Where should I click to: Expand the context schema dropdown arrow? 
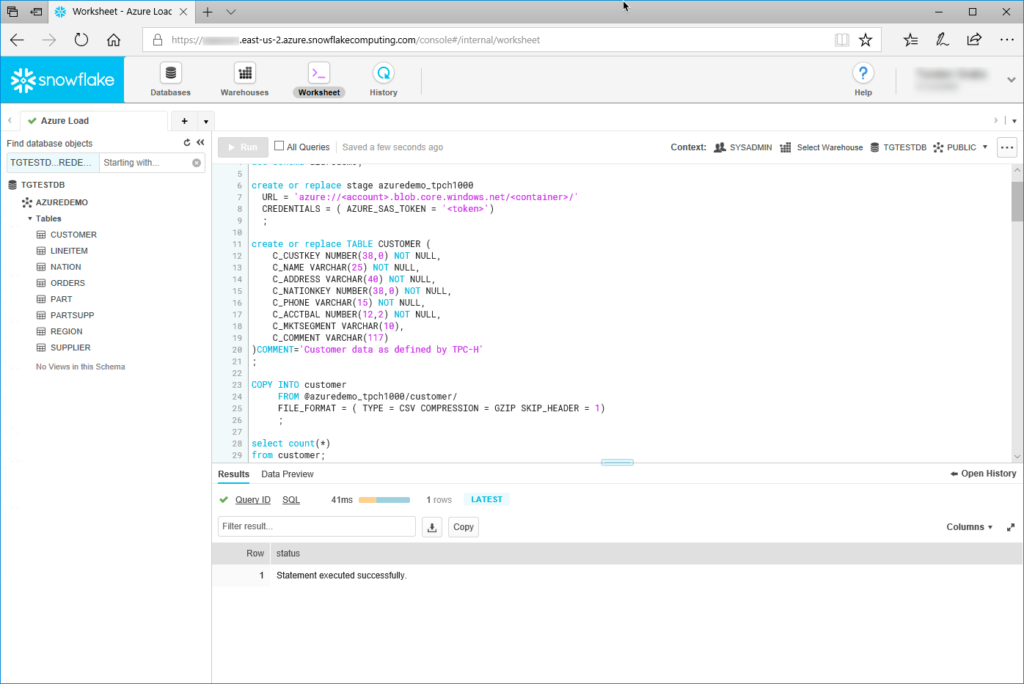[985, 147]
